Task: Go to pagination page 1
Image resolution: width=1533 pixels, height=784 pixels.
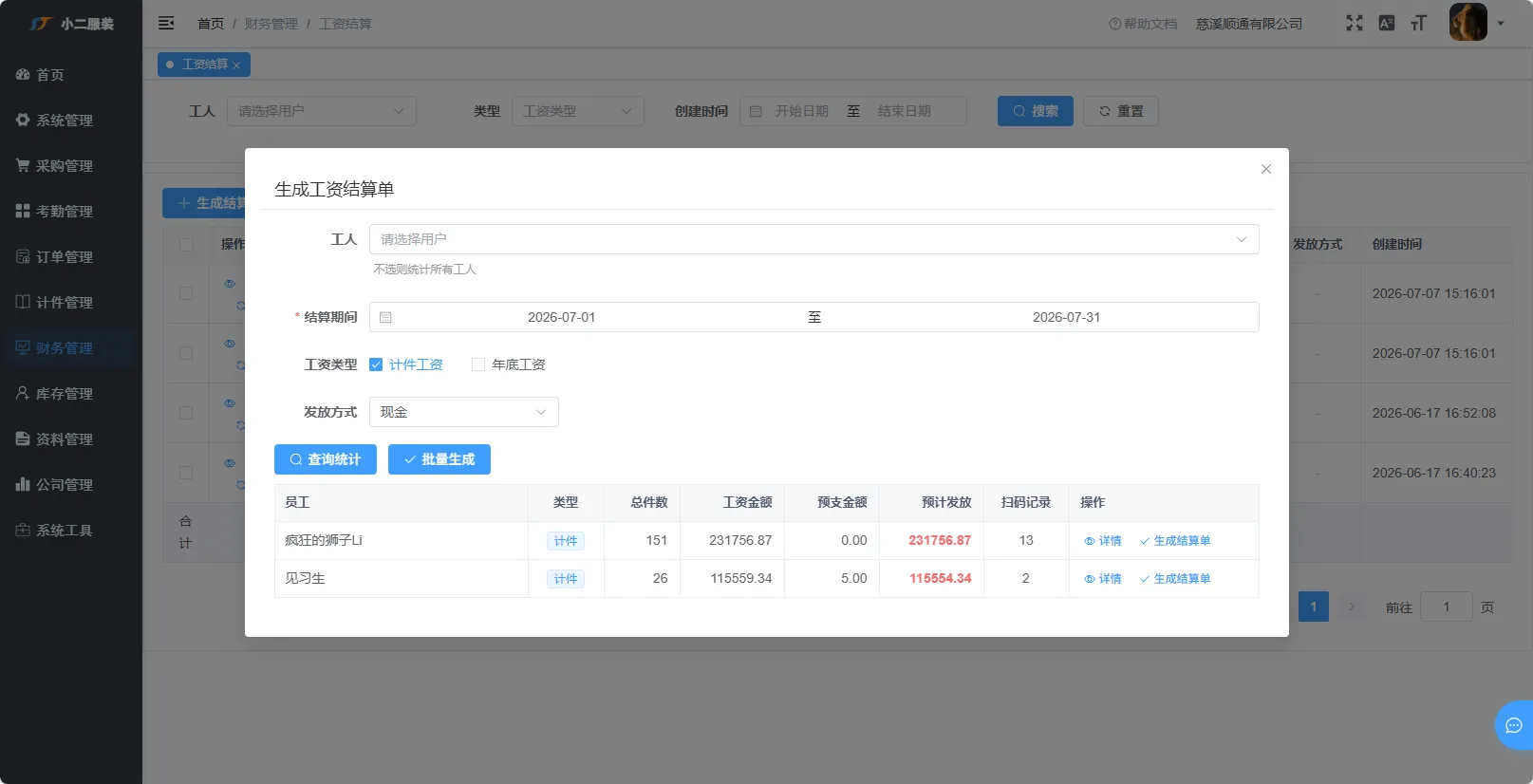Action: 1314,607
